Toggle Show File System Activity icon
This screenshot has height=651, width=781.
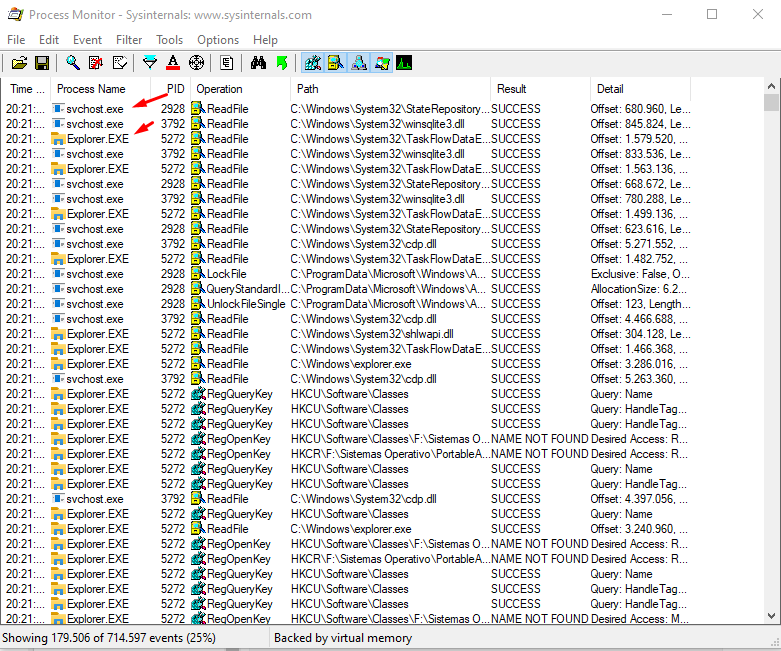pyautogui.click(x=336, y=63)
